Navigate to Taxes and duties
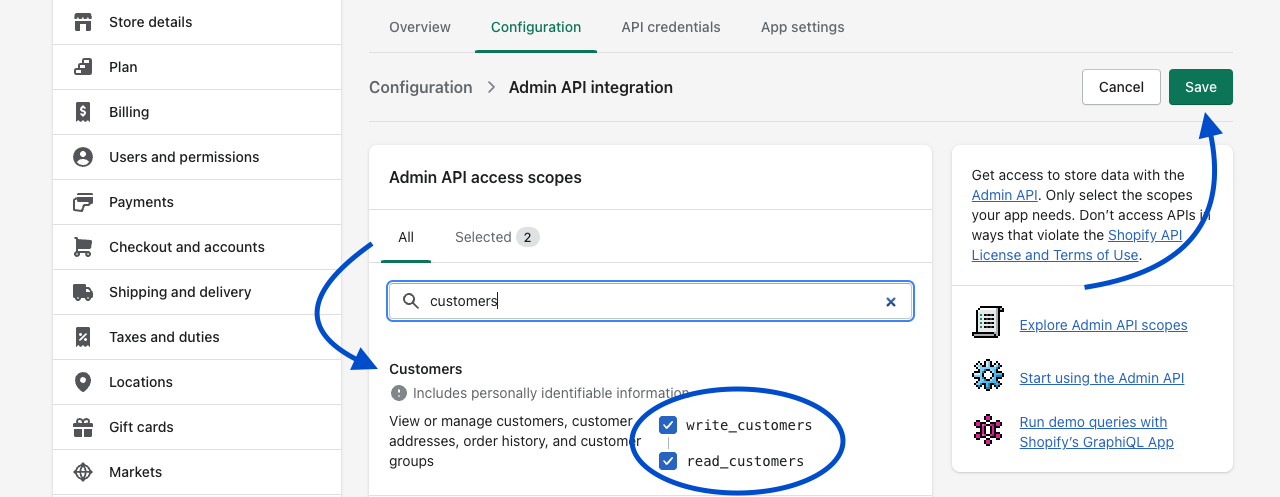 click(197, 337)
